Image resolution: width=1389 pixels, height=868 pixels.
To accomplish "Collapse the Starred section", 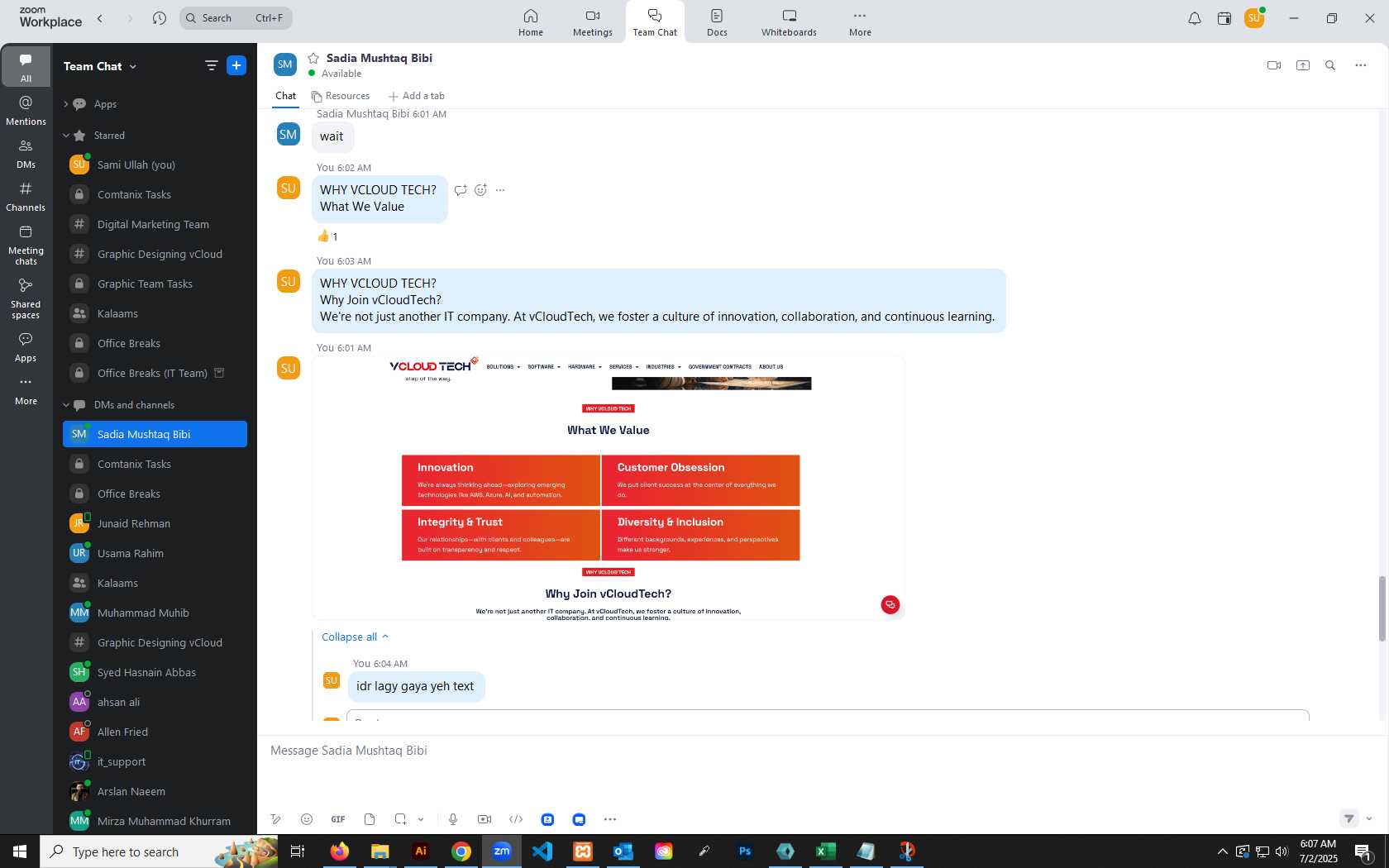I will [x=66, y=136].
